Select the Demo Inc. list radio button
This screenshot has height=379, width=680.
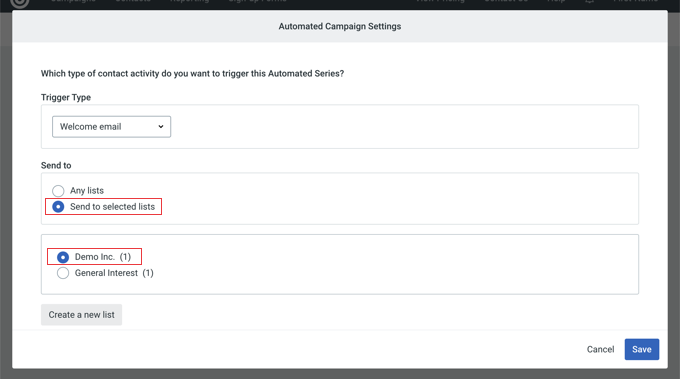(x=63, y=257)
